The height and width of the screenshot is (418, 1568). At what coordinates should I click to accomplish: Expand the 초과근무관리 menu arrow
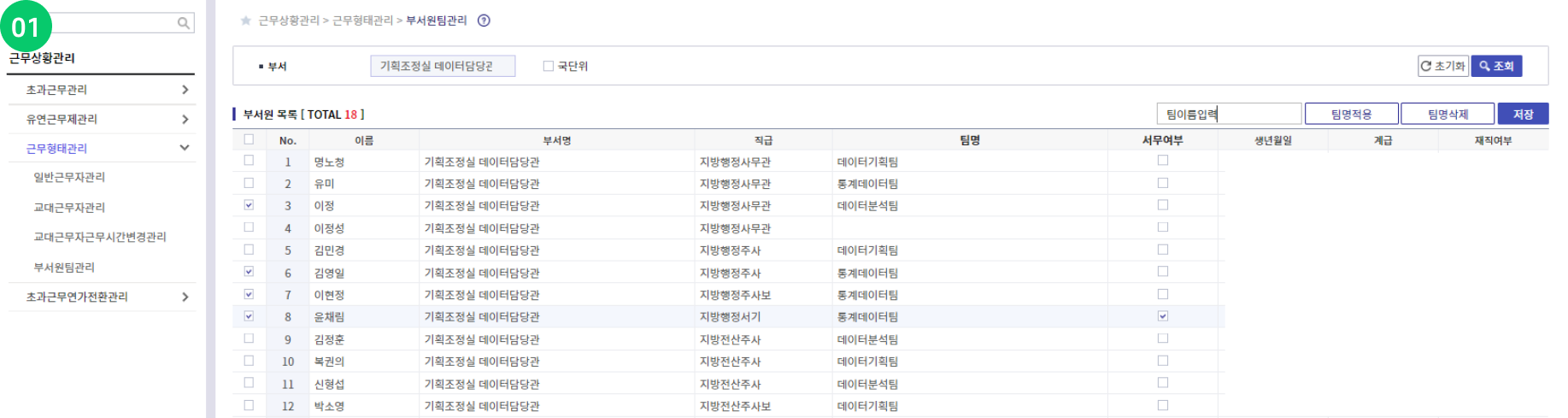pos(185,90)
